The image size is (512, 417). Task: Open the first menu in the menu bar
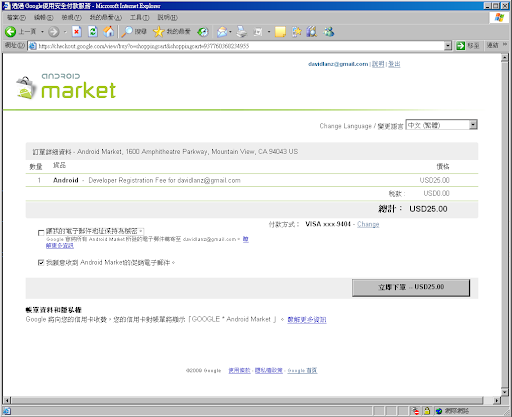click(16, 17)
